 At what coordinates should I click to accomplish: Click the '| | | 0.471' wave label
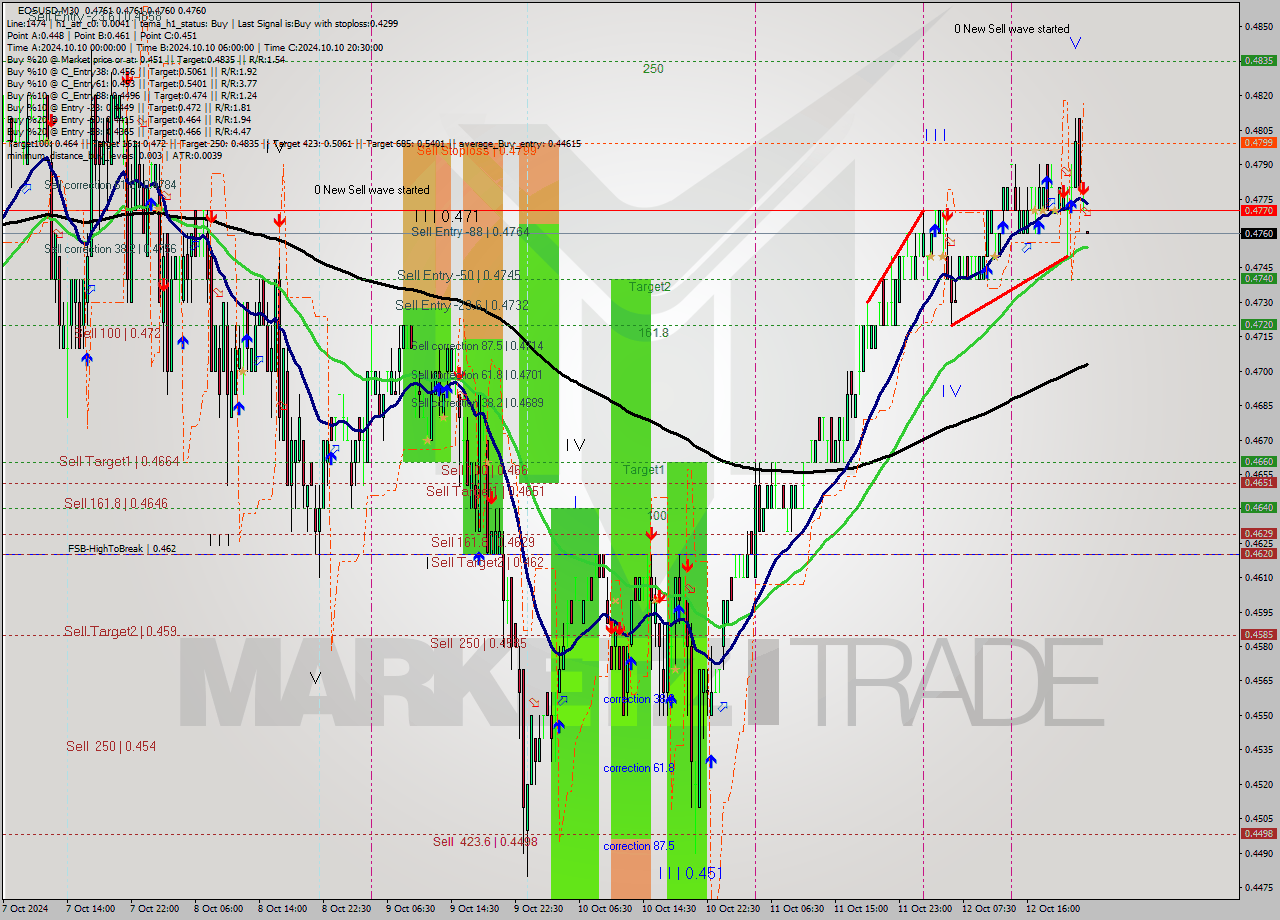click(446, 215)
